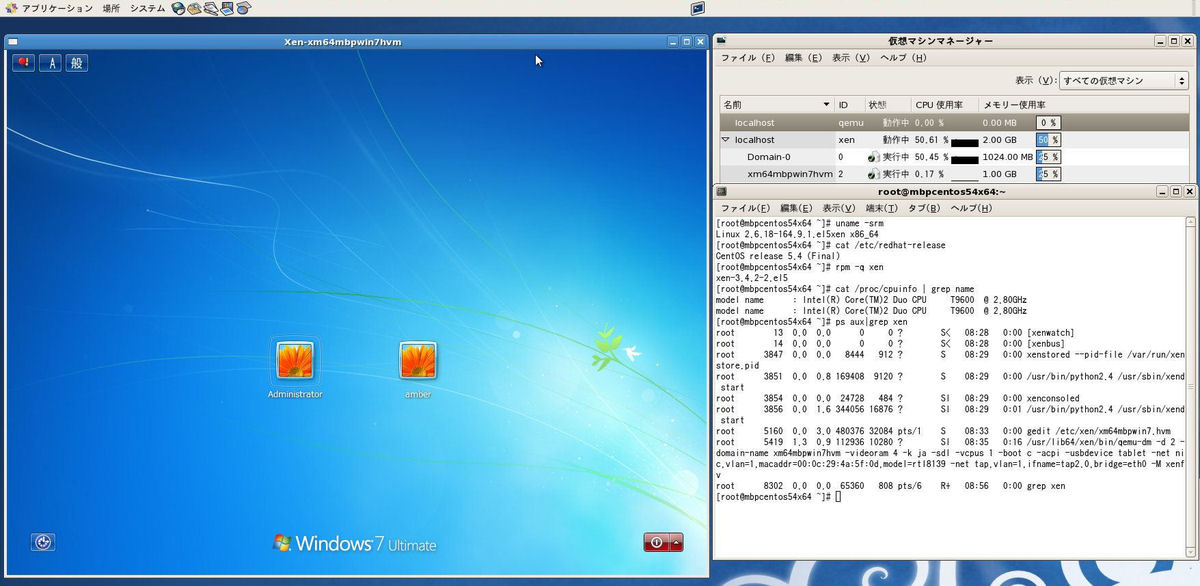The width and height of the screenshot is (1200, 586).
Task: Click the running status icon for xm64mbpwin7hvm
Action: 873,174
